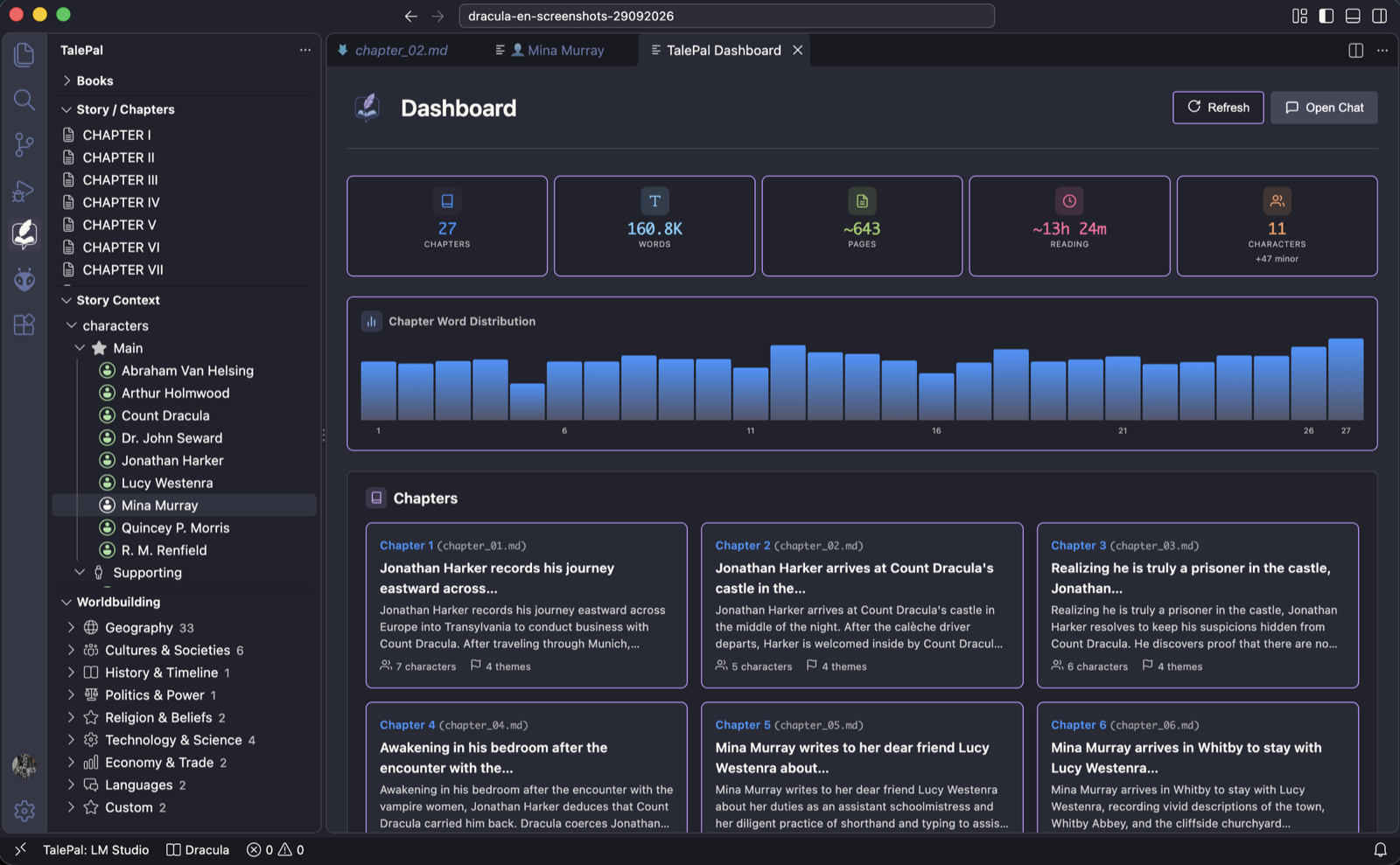Expand the Geography worldbuilding group
The width and height of the screenshot is (1400, 865).
point(71,628)
